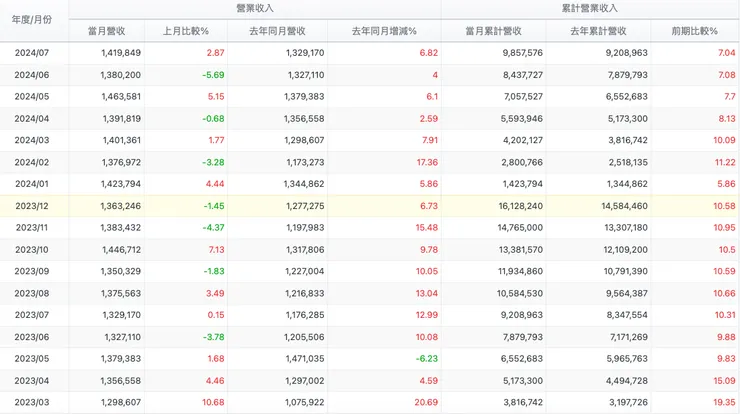Click the 7.04 period comparison cell
740x414 pixels.
(x=727, y=53)
